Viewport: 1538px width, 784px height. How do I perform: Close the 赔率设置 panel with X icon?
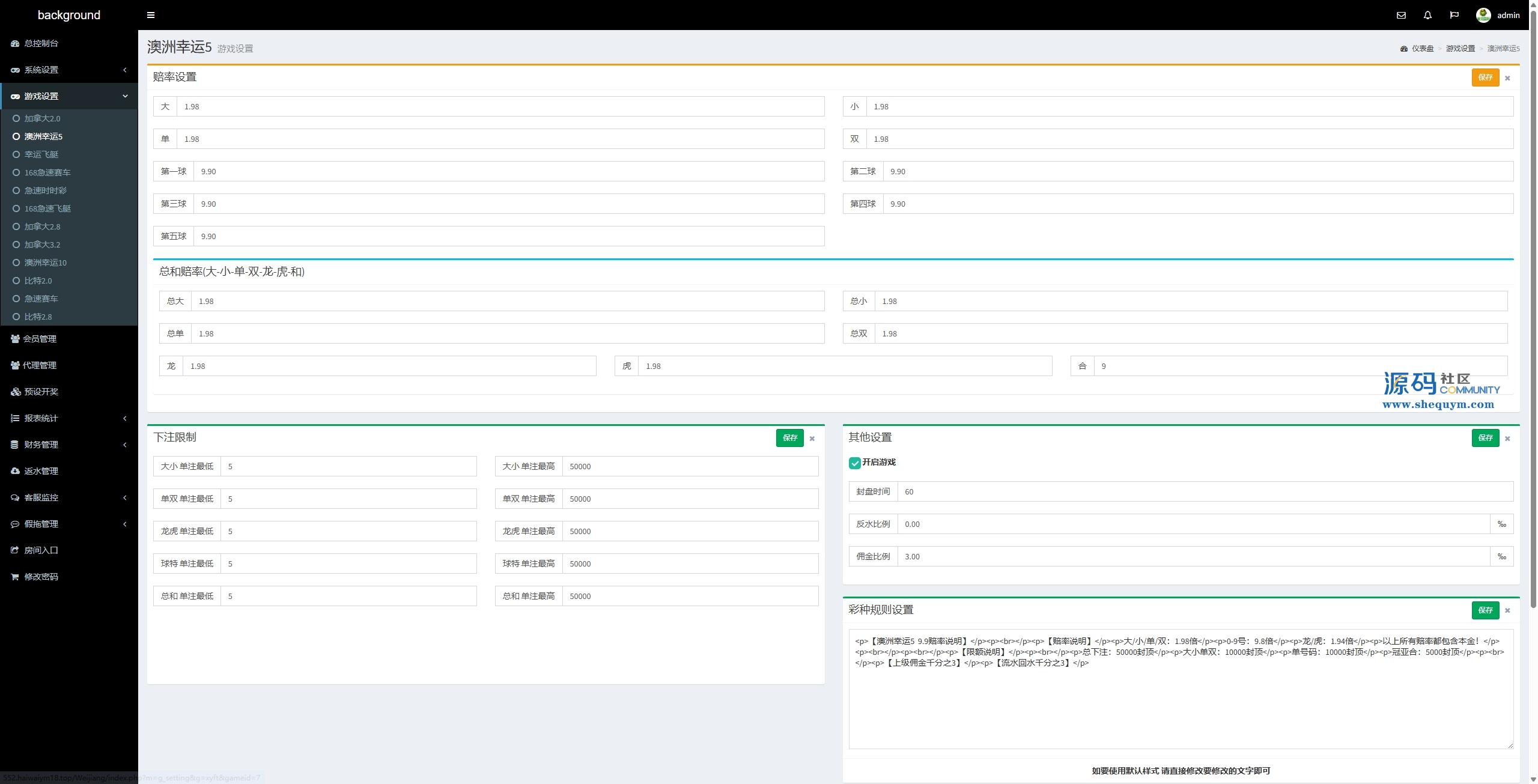1507,78
